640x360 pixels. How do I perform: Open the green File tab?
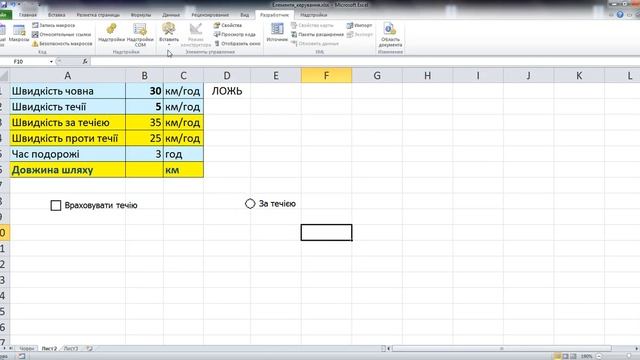[x=5, y=15]
